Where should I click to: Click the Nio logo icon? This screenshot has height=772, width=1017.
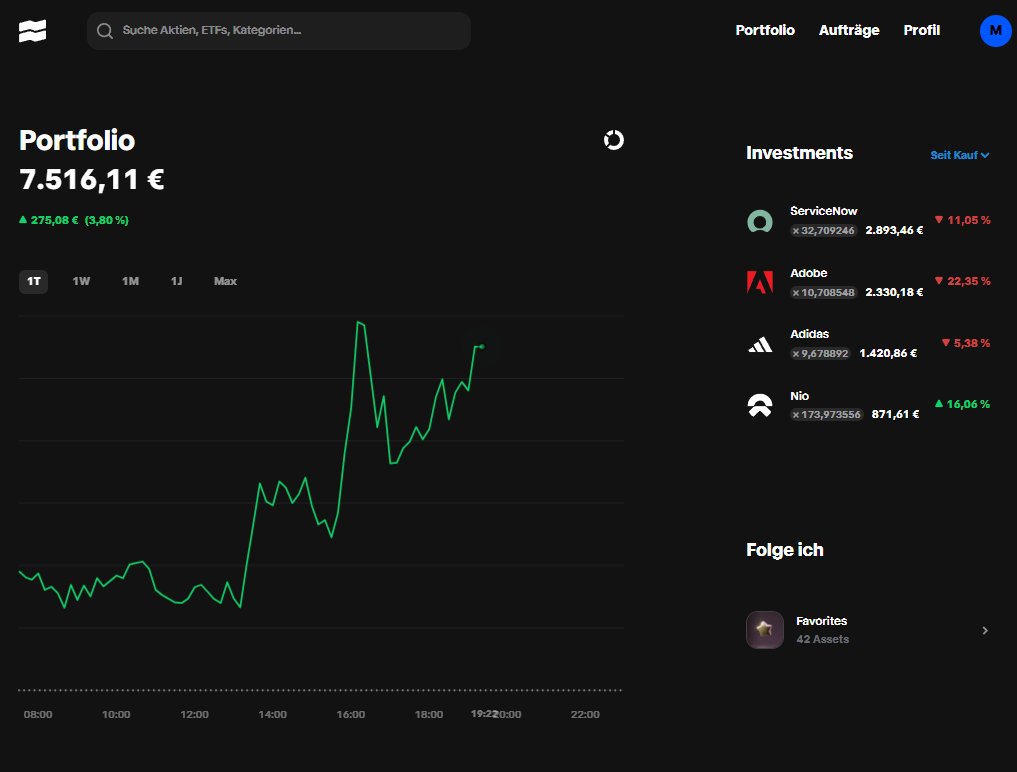(760, 405)
